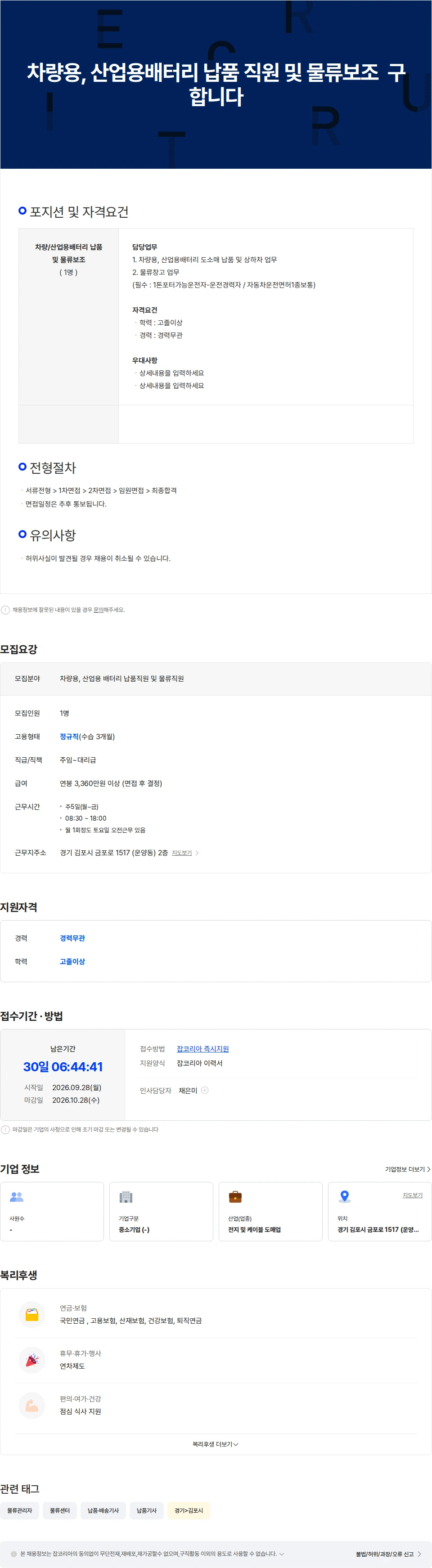Click the deadline 2026.10.28(수)
The width and height of the screenshot is (432, 1568).
coord(76,1100)
